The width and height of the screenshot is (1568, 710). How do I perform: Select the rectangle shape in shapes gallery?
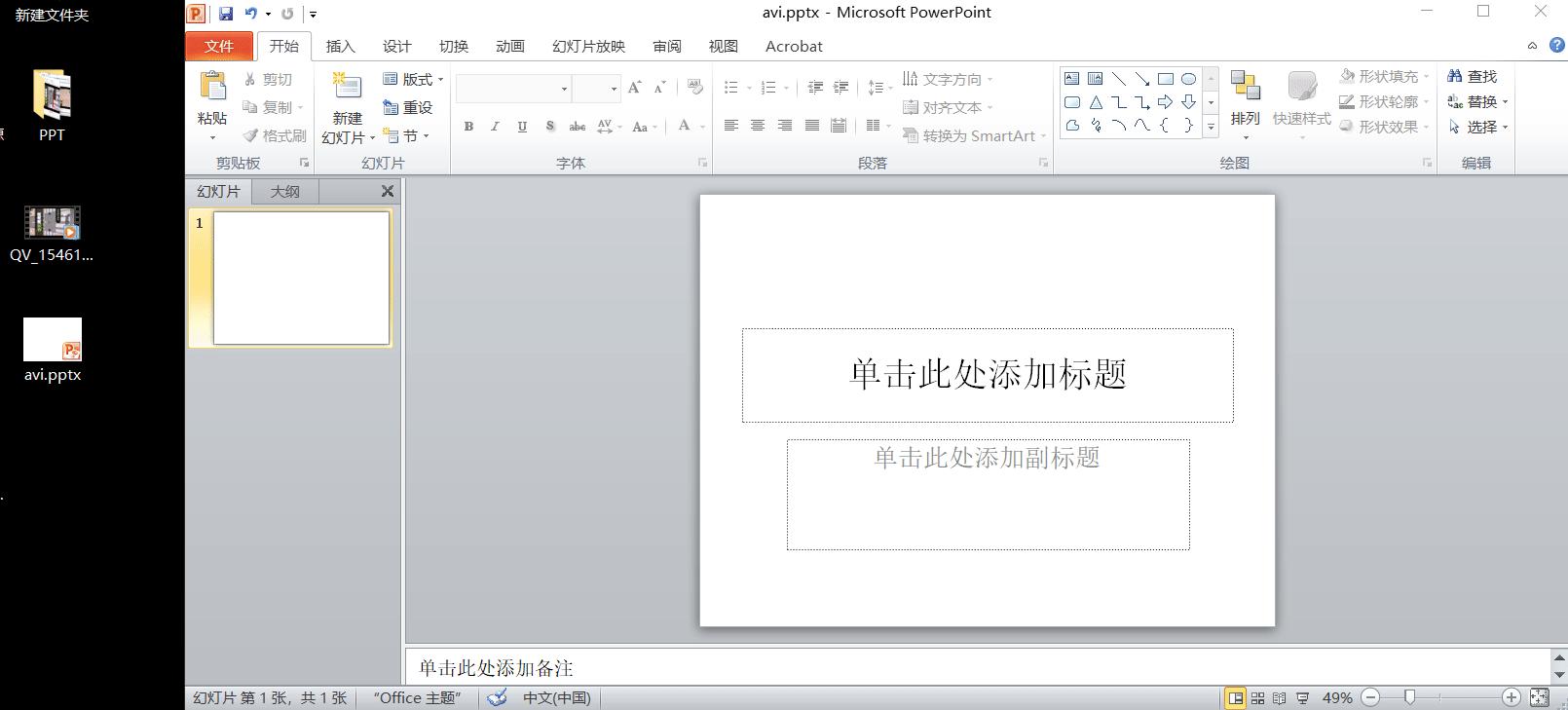1165,79
